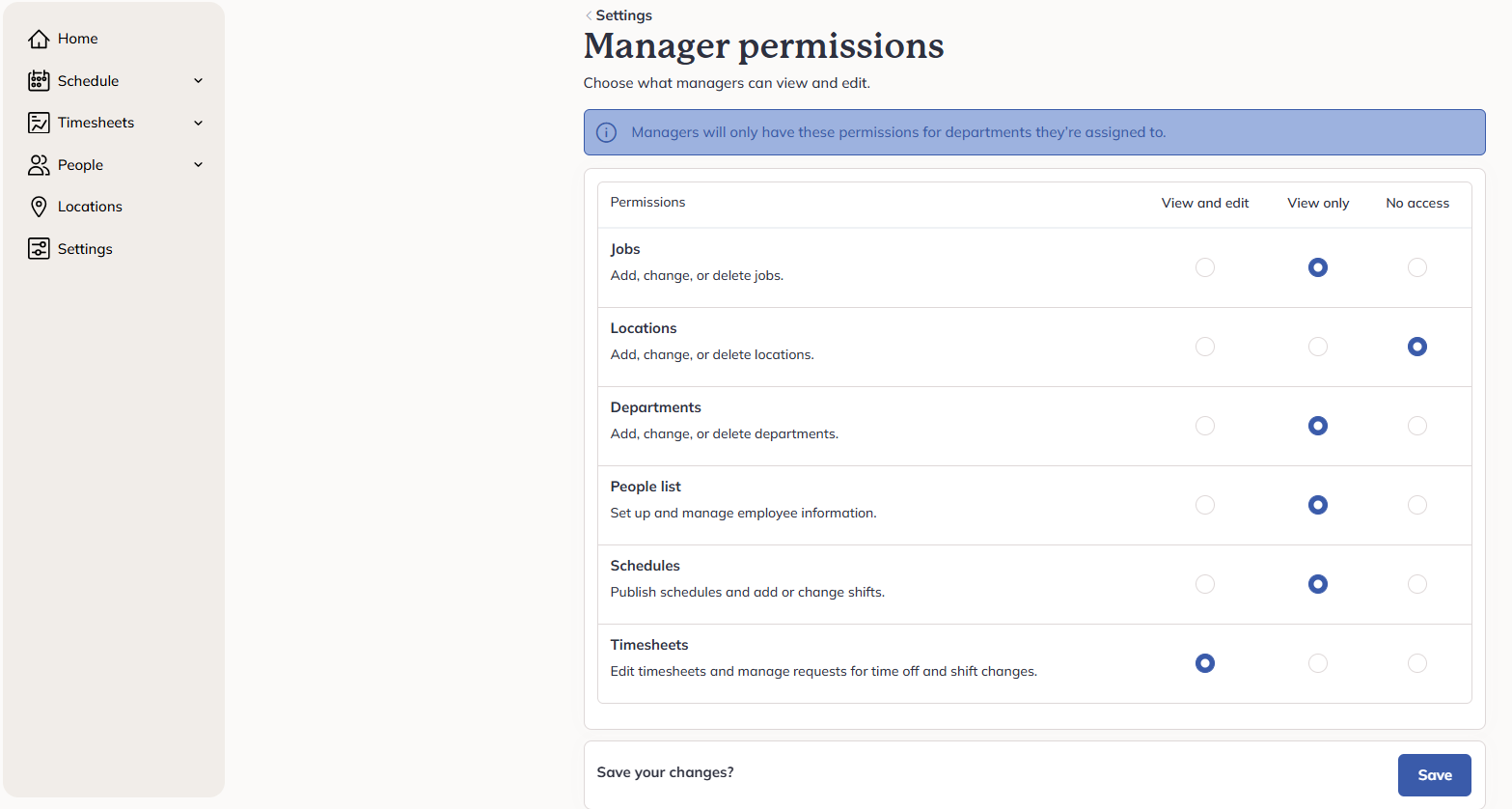Viewport: 1512px width, 809px height.
Task: Set Locations to View only
Action: click(x=1318, y=347)
